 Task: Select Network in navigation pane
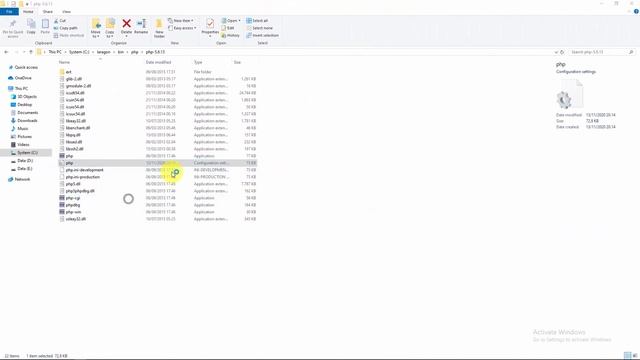click(22, 179)
